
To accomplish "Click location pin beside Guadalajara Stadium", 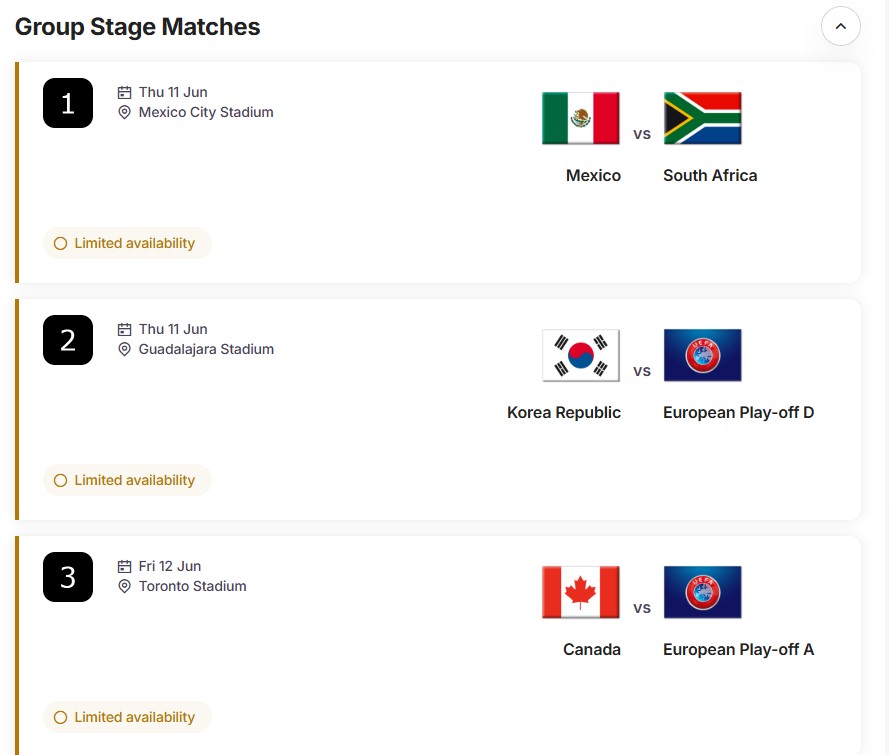I will [x=125, y=350].
